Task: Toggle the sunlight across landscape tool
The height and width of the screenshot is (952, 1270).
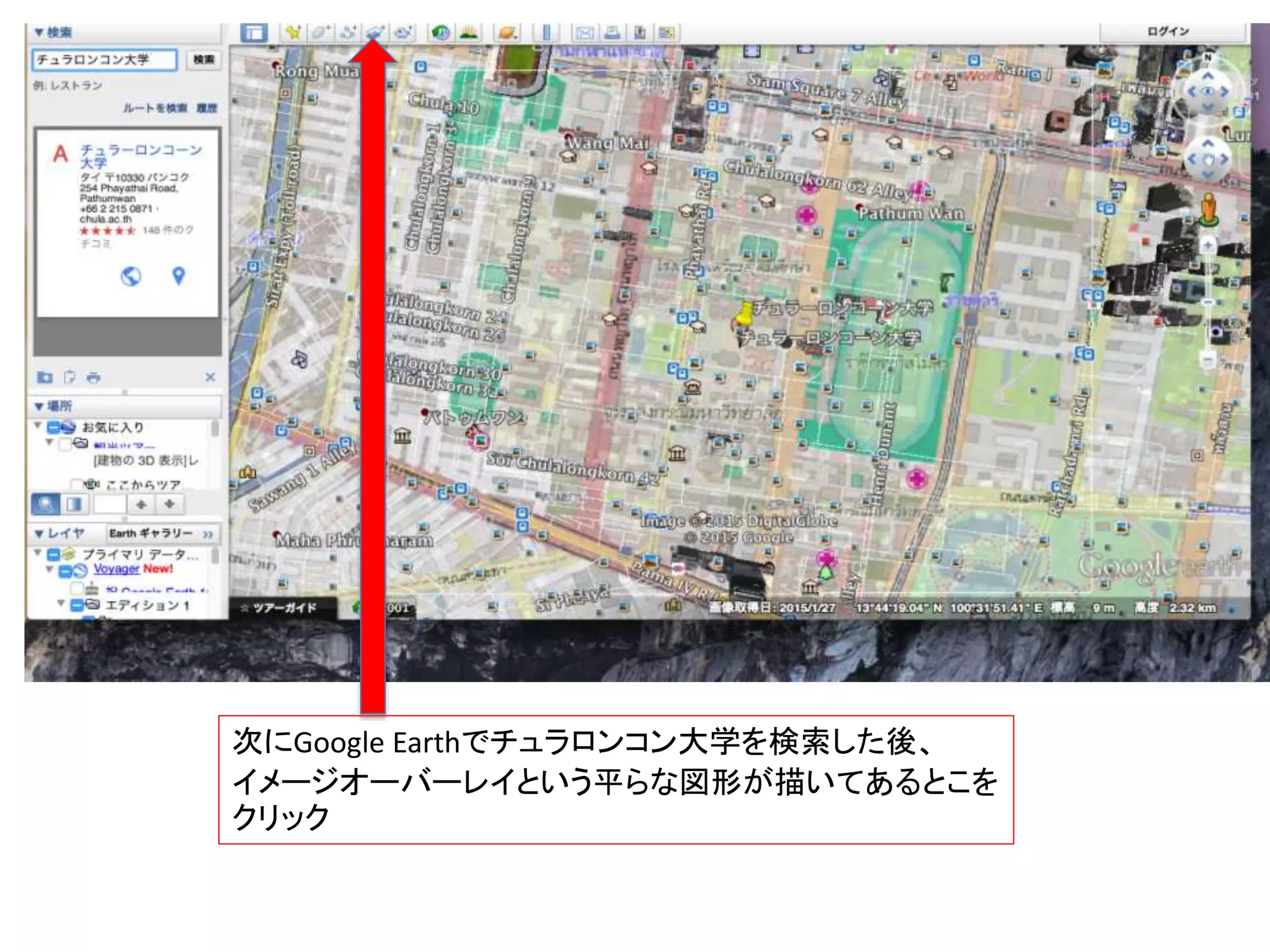Action: (x=469, y=32)
